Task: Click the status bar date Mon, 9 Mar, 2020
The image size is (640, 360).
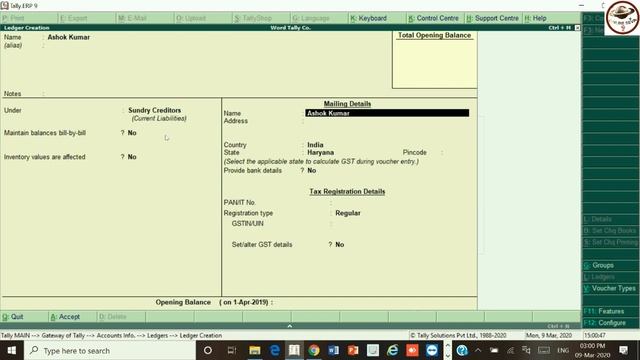Action: [x=549, y=336]
